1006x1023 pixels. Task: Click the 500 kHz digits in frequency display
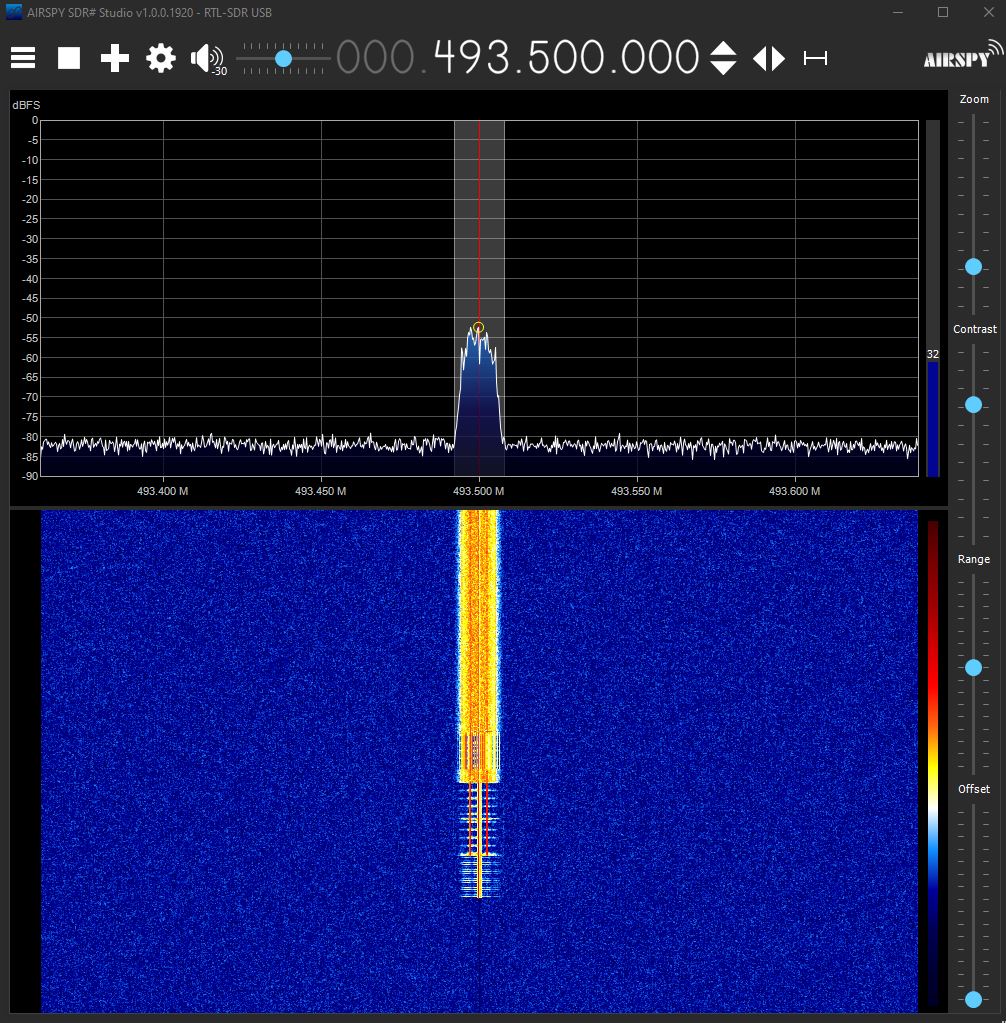(564, 58)
